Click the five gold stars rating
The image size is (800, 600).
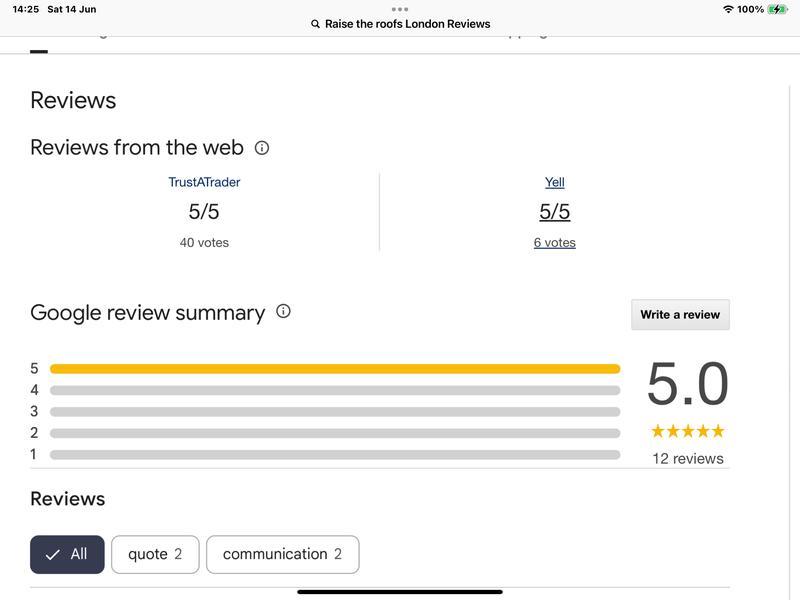pos(687,432)
